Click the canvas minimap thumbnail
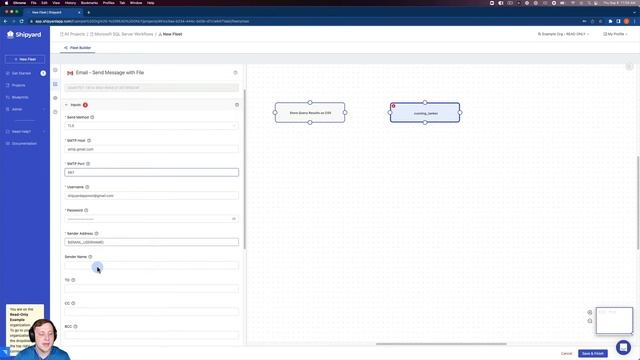 (x=614, y=320)
